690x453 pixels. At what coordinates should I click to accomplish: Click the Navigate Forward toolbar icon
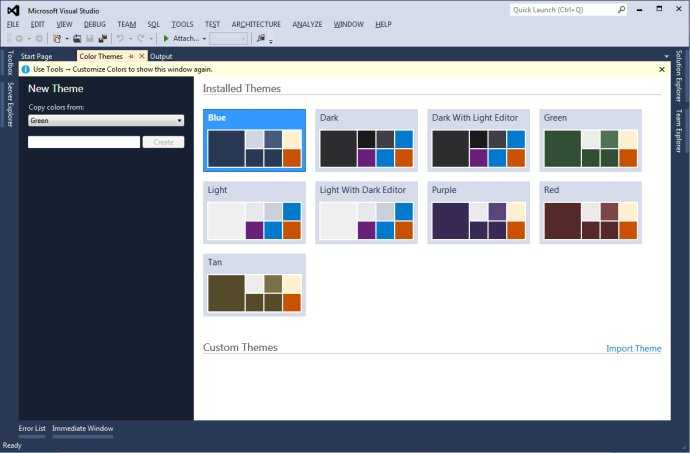39,39
